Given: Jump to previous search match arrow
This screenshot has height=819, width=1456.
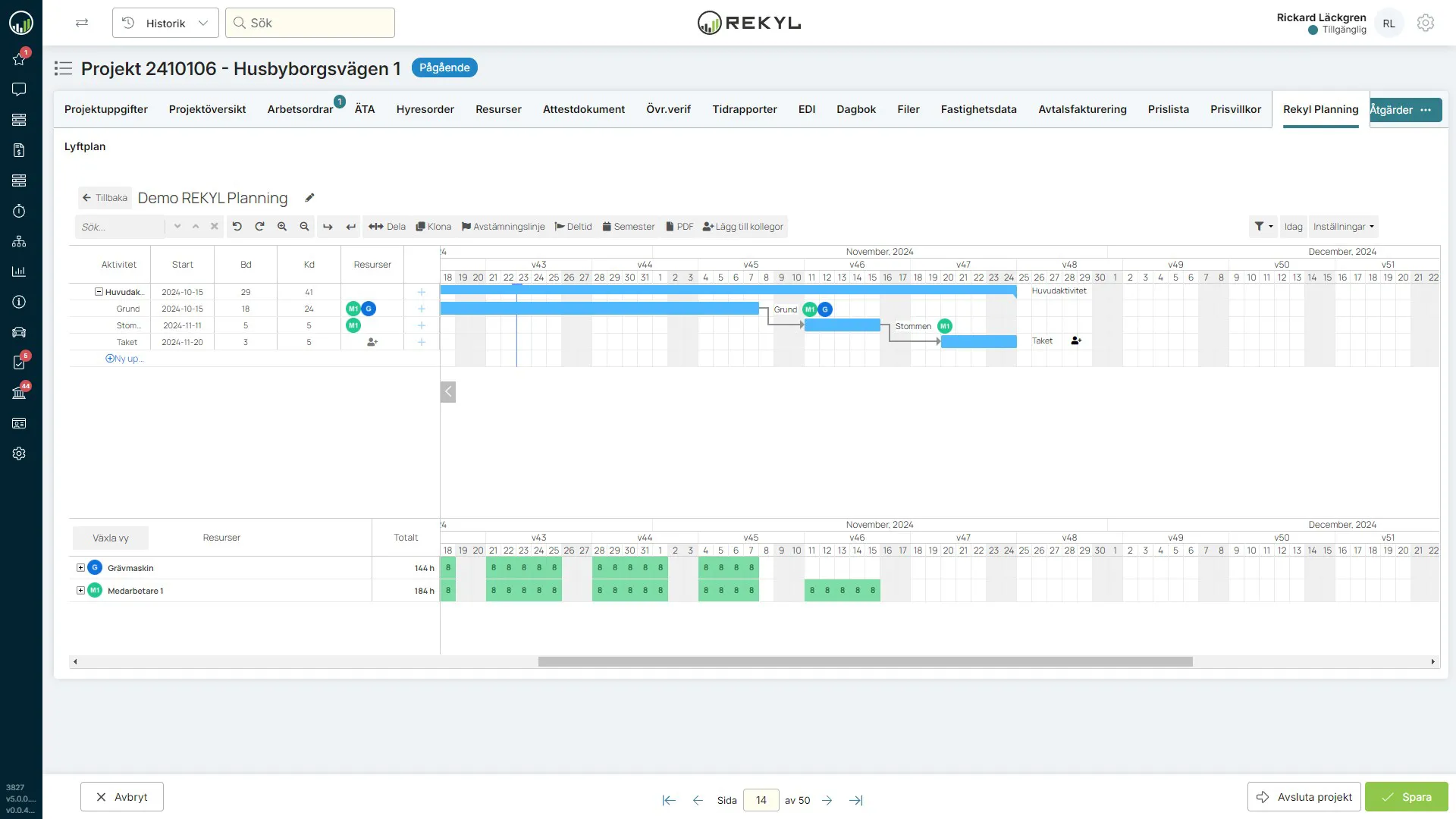Looking at the screenshot, I should [196, 226].
